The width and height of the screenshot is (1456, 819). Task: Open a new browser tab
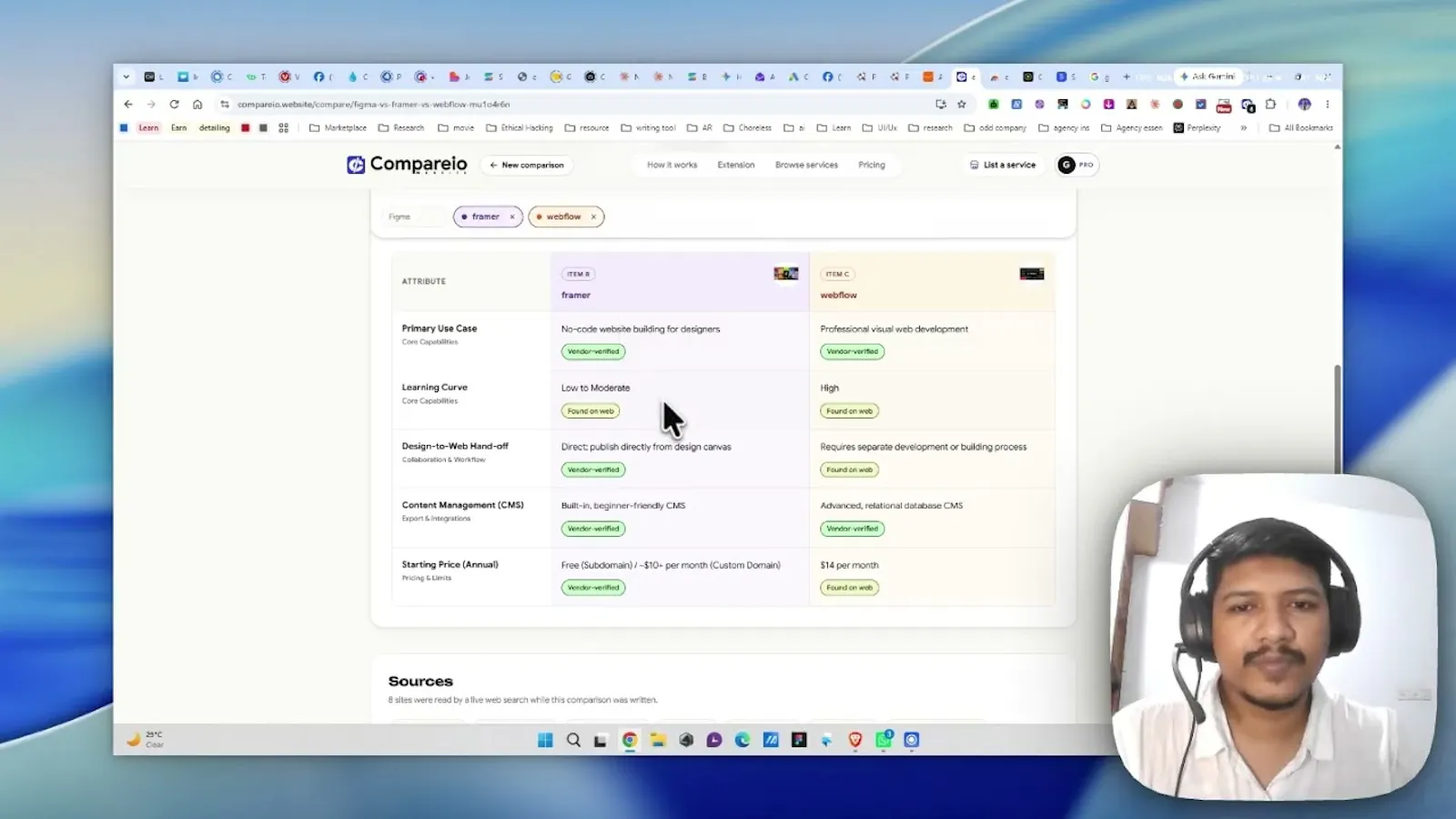(x=1127, y=77)
